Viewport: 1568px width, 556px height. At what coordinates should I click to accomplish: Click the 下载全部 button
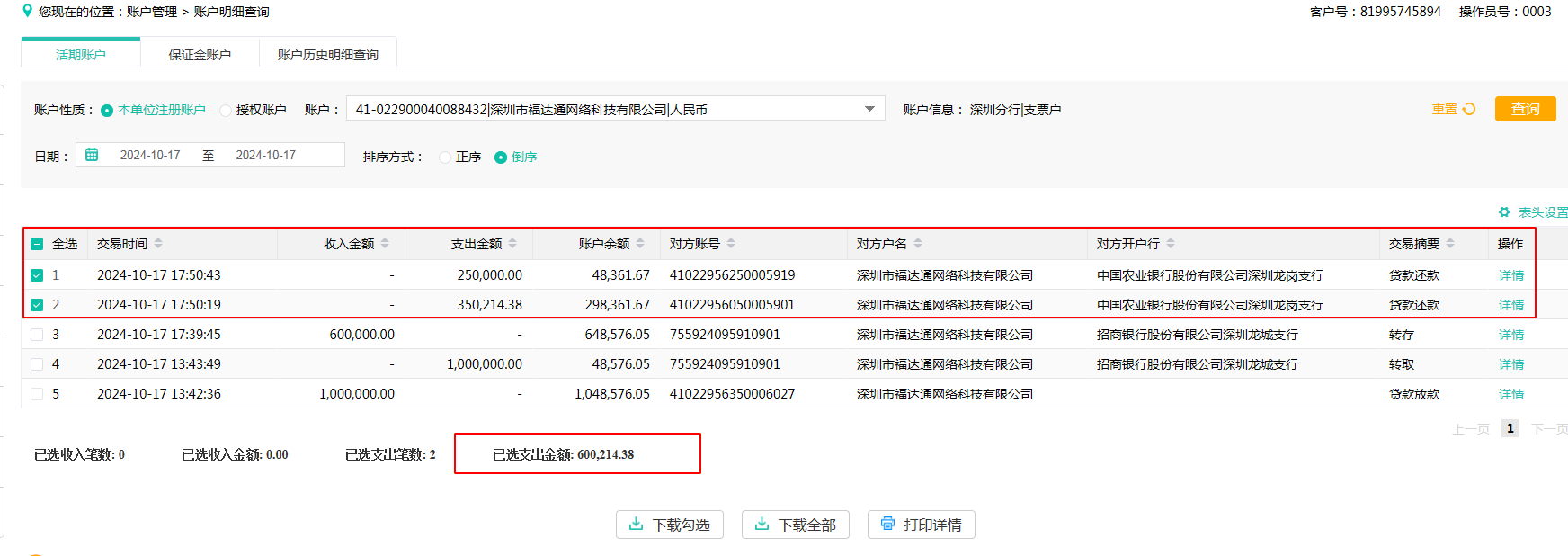tap(796, 525)
